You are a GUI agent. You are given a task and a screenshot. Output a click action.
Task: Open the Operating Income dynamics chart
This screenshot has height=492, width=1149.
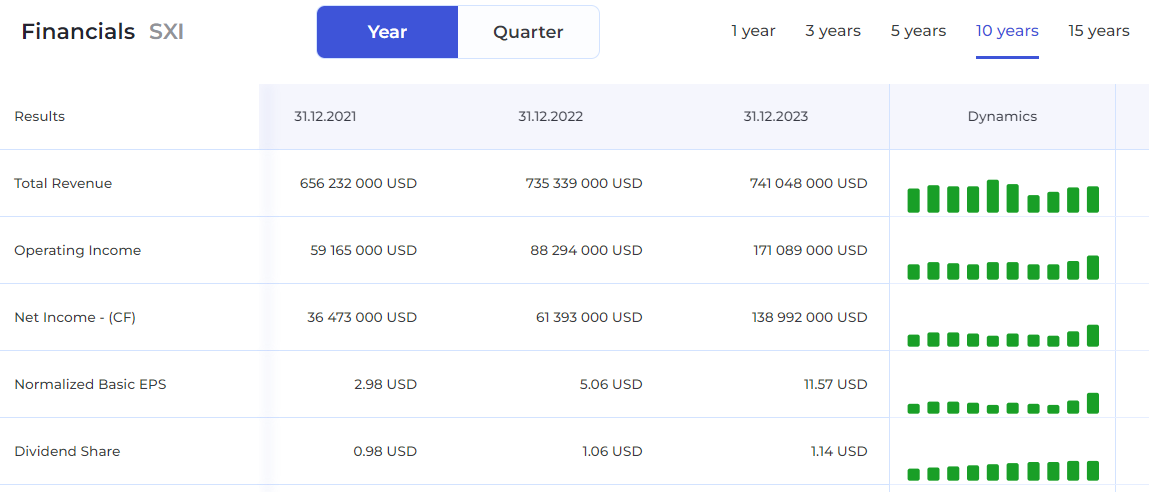1002,267
